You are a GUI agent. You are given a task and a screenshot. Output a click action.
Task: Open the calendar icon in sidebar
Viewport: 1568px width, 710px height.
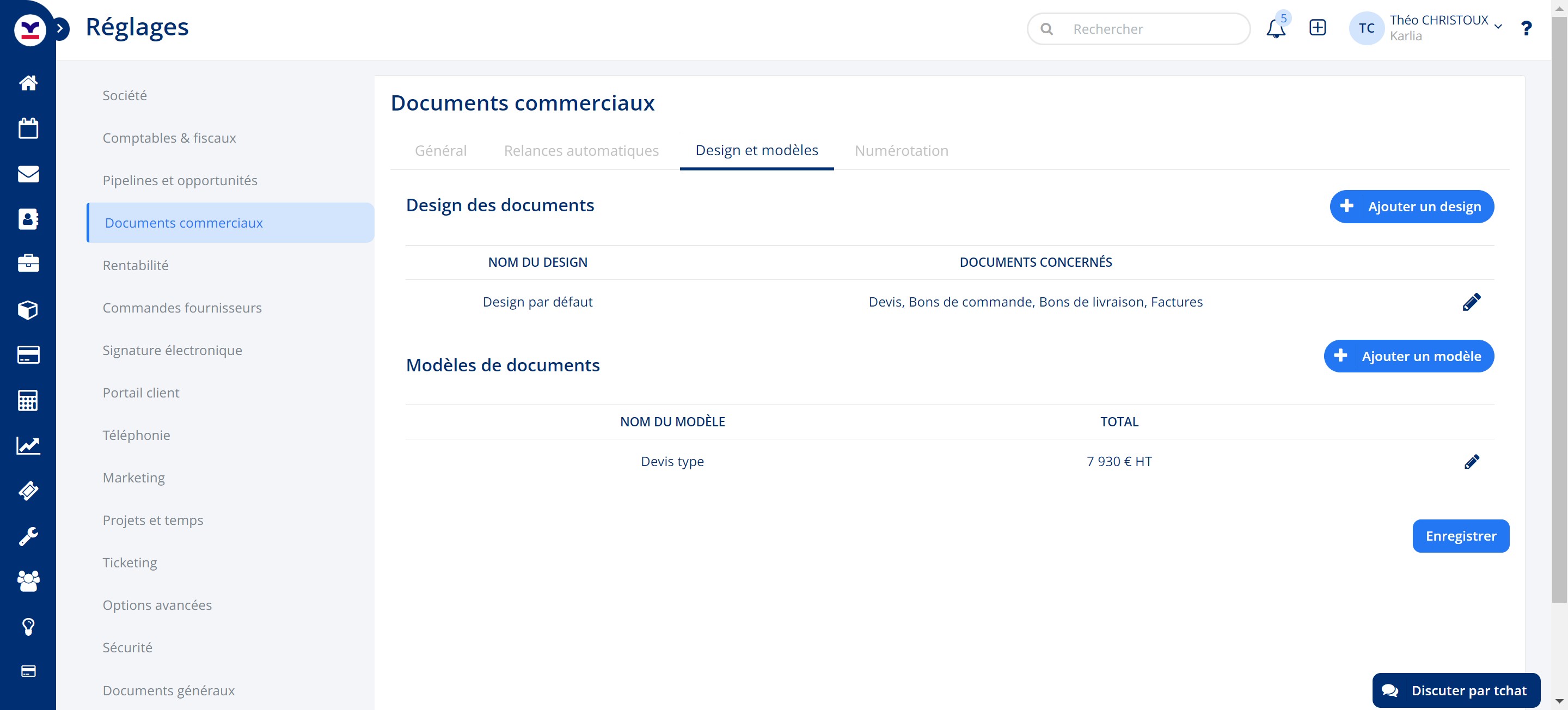(x=28, y=128)
